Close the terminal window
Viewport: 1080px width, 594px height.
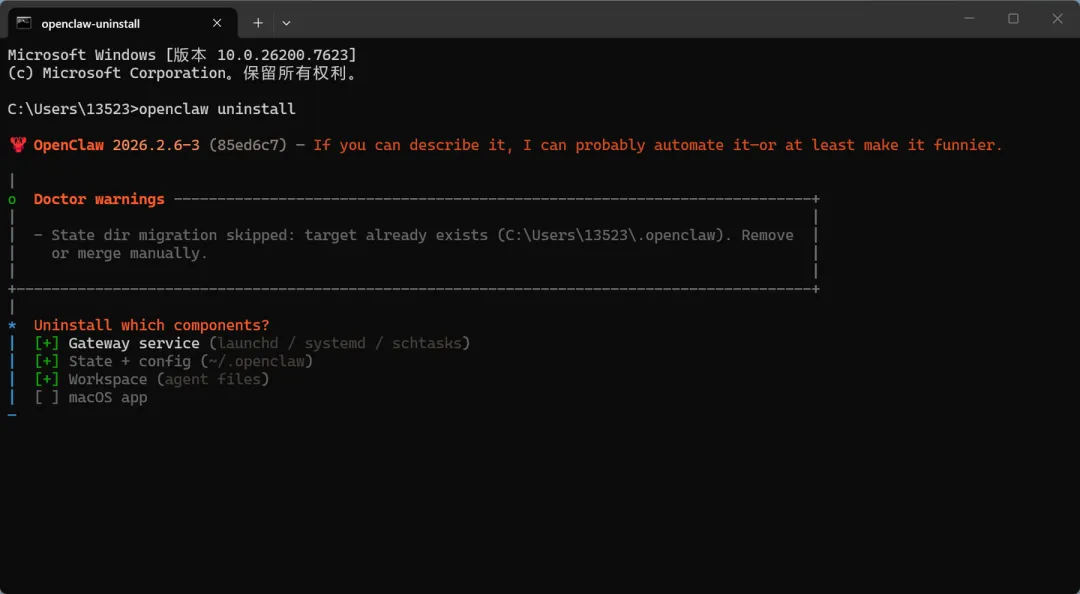tap(1058, 19)
